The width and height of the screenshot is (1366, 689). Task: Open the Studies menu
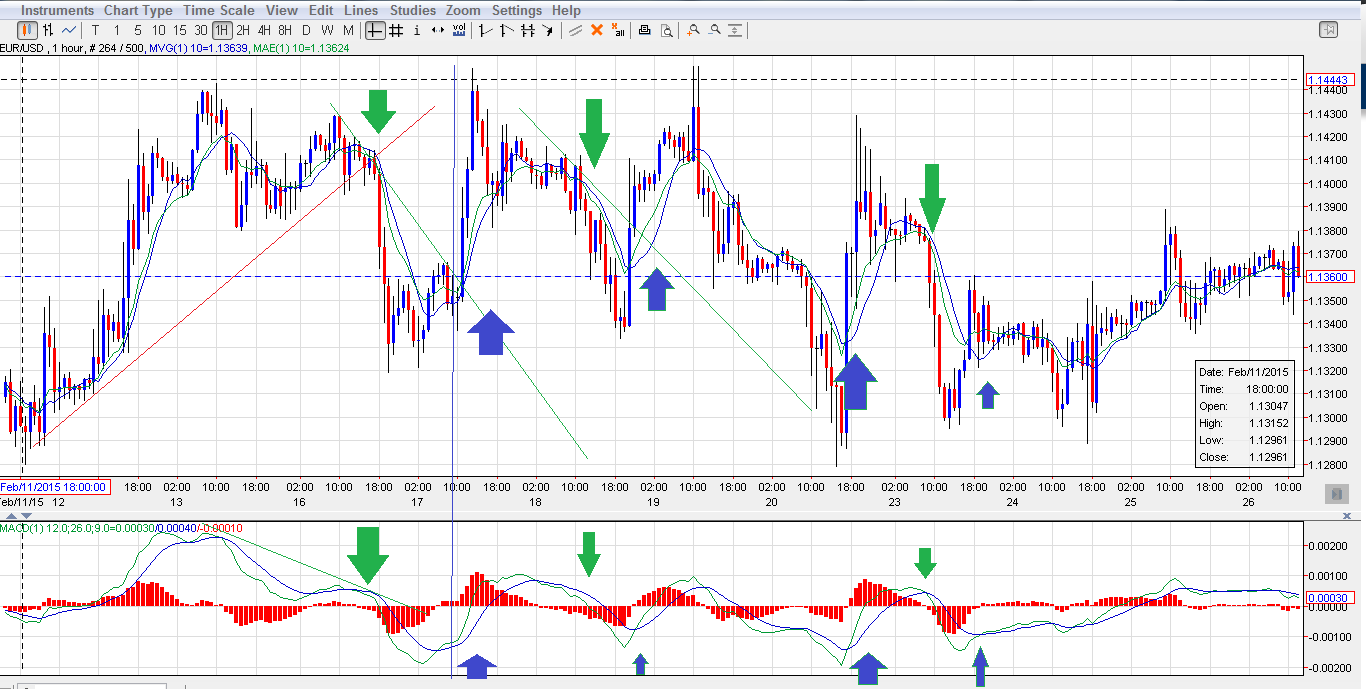(413, 10)
